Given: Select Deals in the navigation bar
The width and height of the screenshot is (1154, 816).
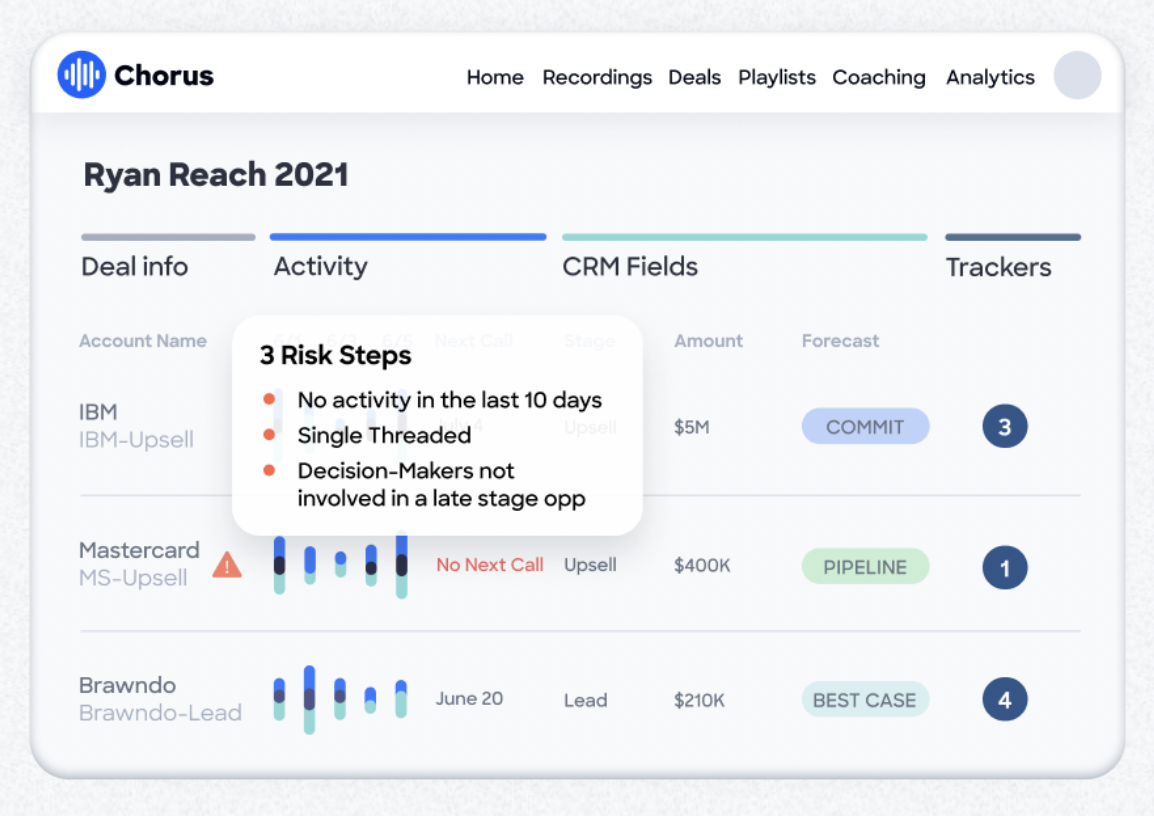Looking at the screenshot, I should pyautogui.click(x=694, y=77).
